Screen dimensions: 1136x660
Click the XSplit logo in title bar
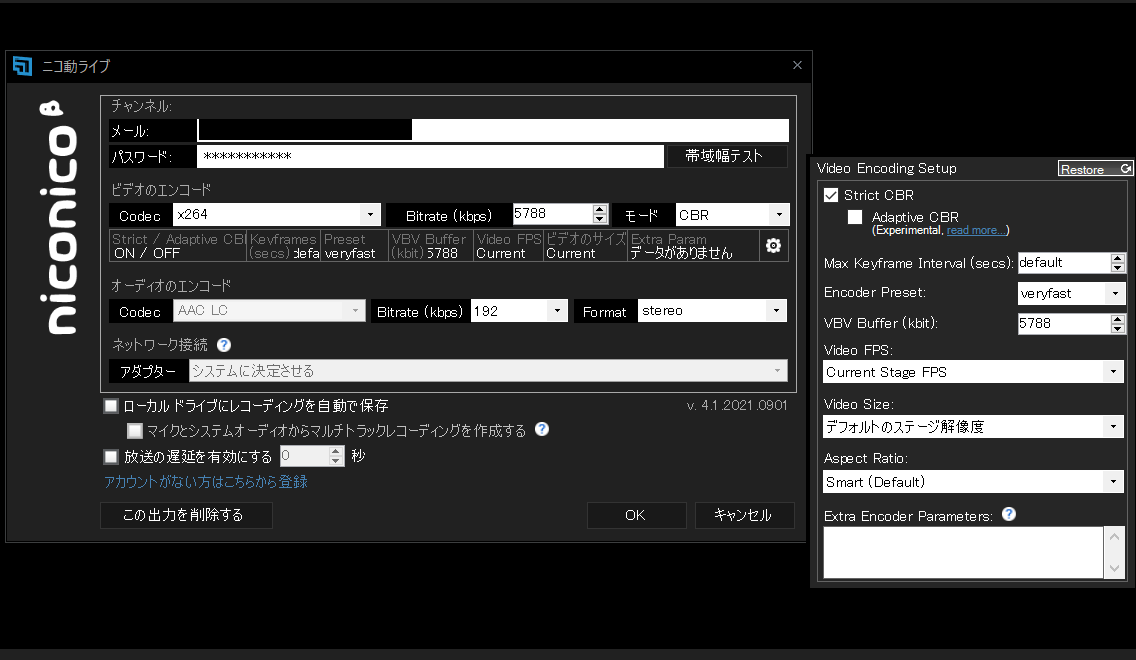tap(22, 66)
